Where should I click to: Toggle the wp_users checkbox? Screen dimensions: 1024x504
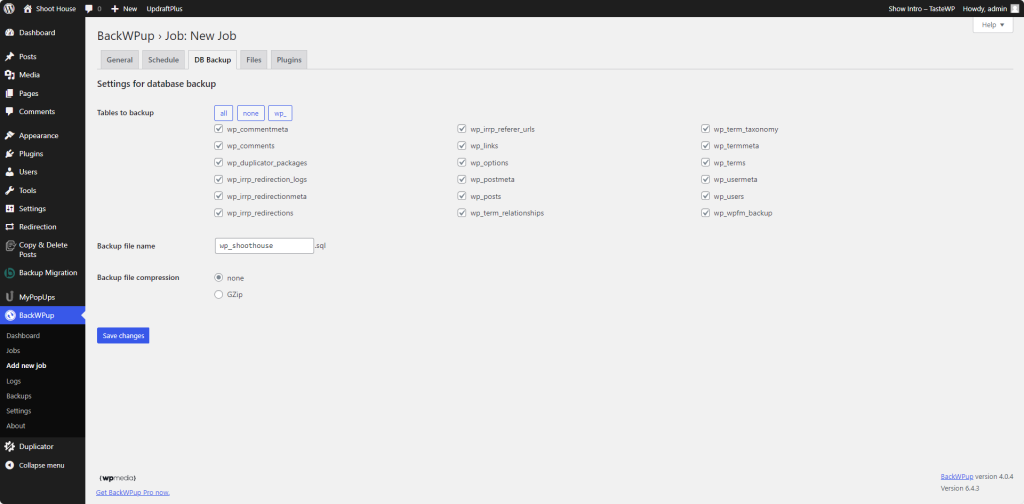[x=705, y=196]
